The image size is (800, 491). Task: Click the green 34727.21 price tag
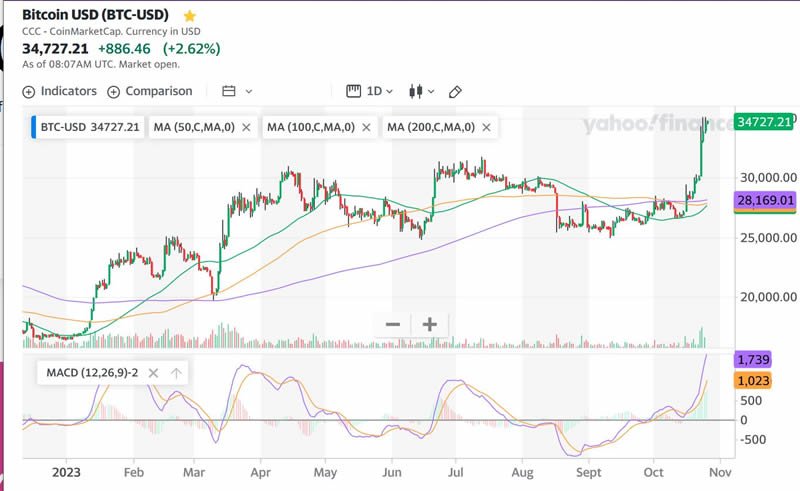(x=765, y=121)
